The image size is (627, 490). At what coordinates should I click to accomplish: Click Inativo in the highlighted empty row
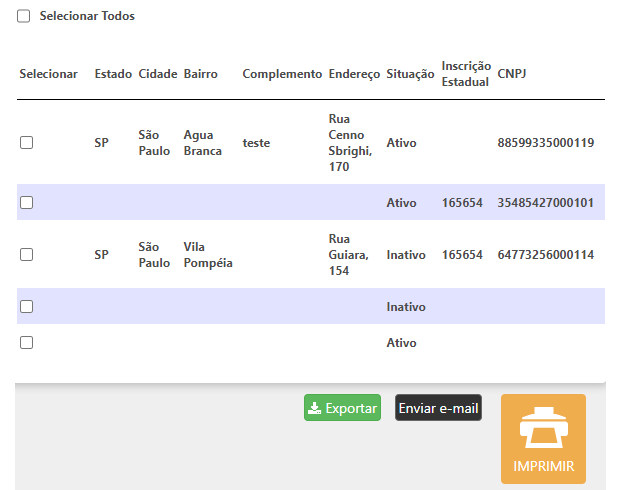click(405, 307)
